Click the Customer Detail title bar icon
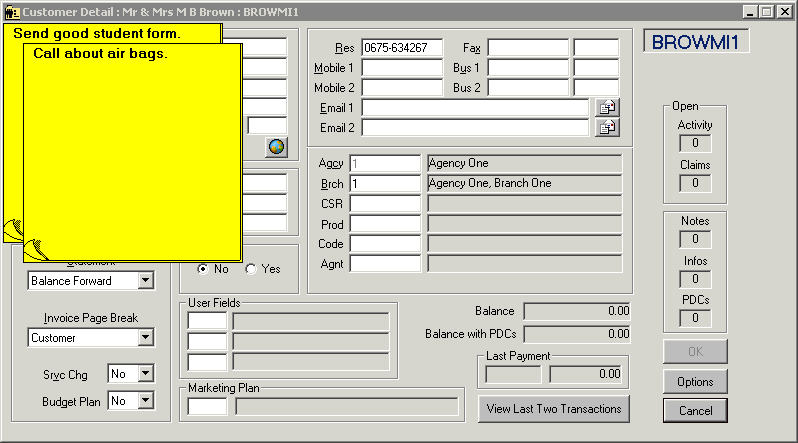 point(11,12)
